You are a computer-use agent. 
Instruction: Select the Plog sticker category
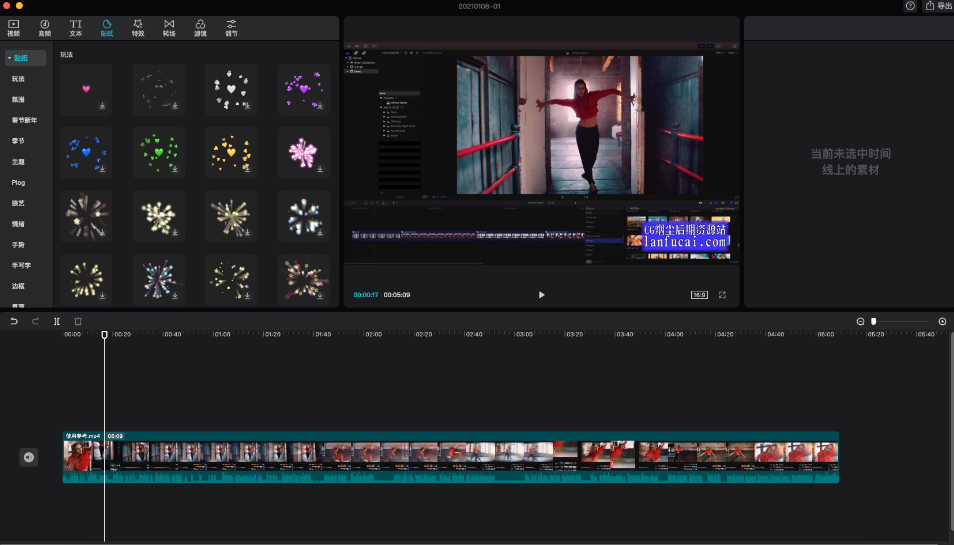(x=18, y=182)
